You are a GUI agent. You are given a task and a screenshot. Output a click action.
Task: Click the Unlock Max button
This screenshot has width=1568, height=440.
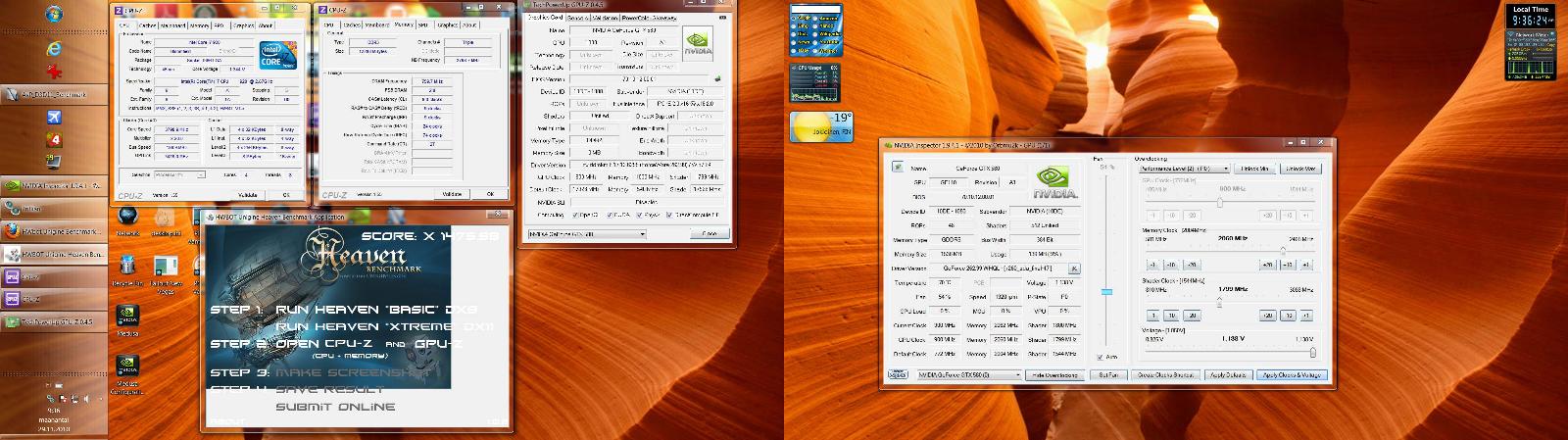[x=1299, y=169]
